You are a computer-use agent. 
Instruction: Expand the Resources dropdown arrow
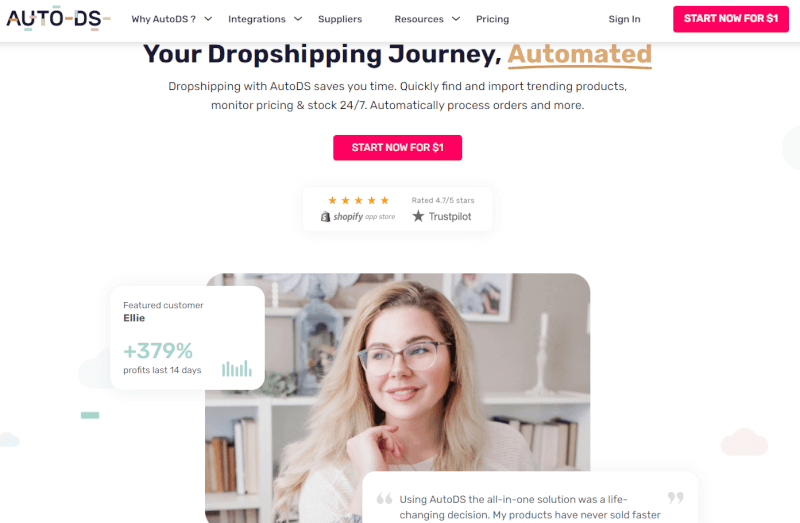(x=456, y=19)
